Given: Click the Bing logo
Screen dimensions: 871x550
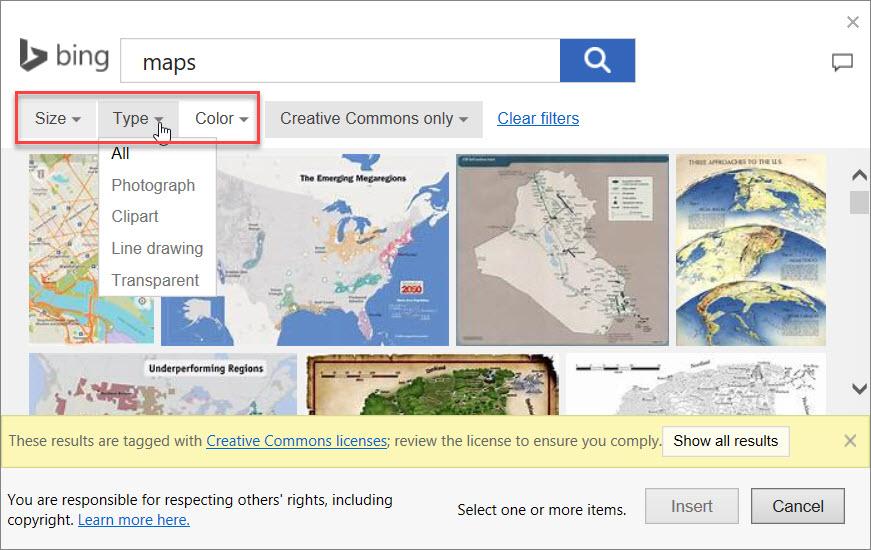Looking at the screenshot, I should tap(64, 57).
